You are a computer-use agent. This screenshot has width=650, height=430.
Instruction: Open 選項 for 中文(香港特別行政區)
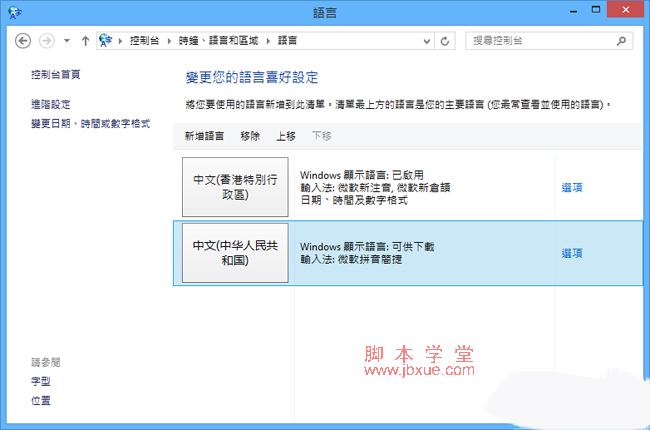click(x=572, y=188)
